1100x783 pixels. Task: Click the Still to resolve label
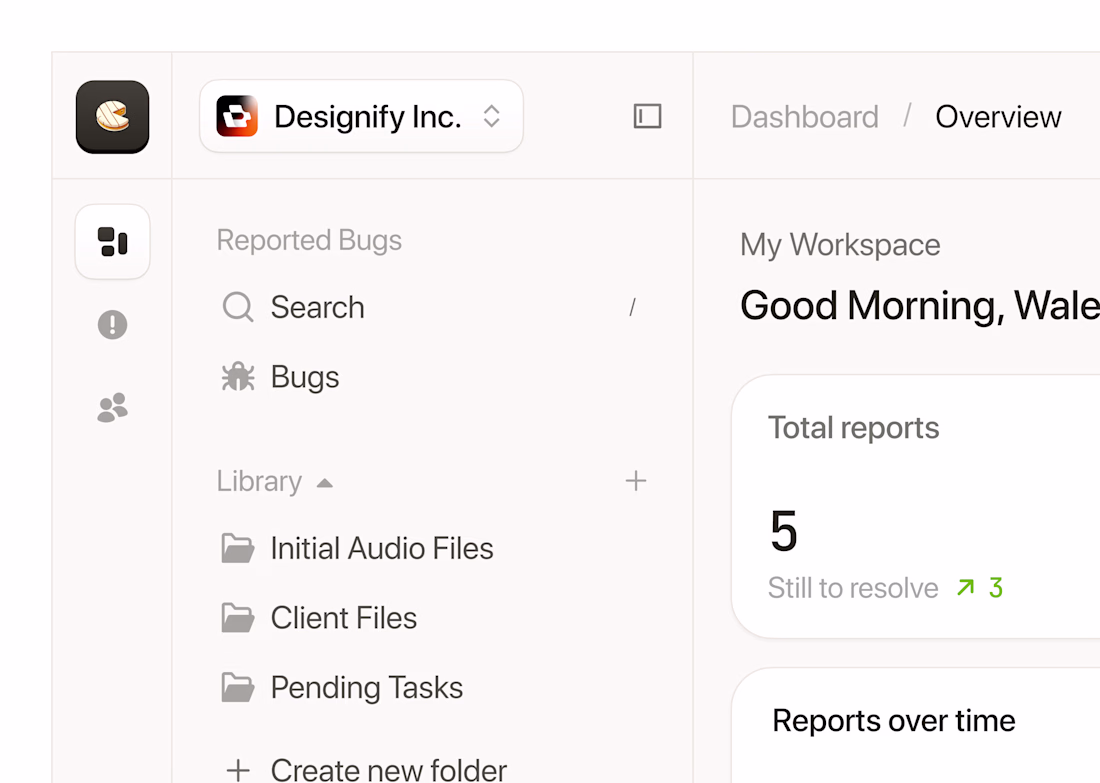coord(853,588)
